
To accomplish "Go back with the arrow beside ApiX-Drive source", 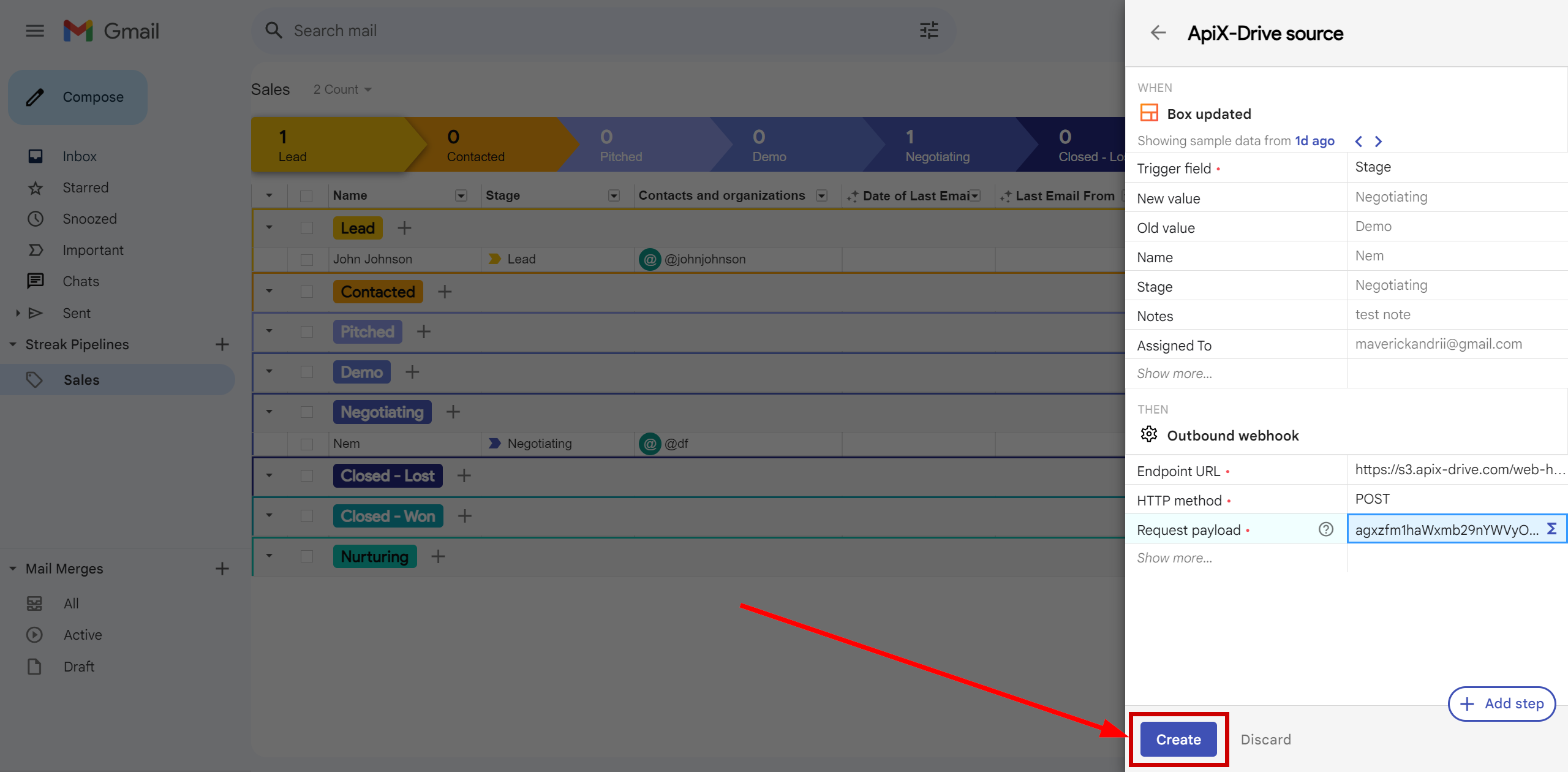I will pyautogui.click(x=1158, y=33).
